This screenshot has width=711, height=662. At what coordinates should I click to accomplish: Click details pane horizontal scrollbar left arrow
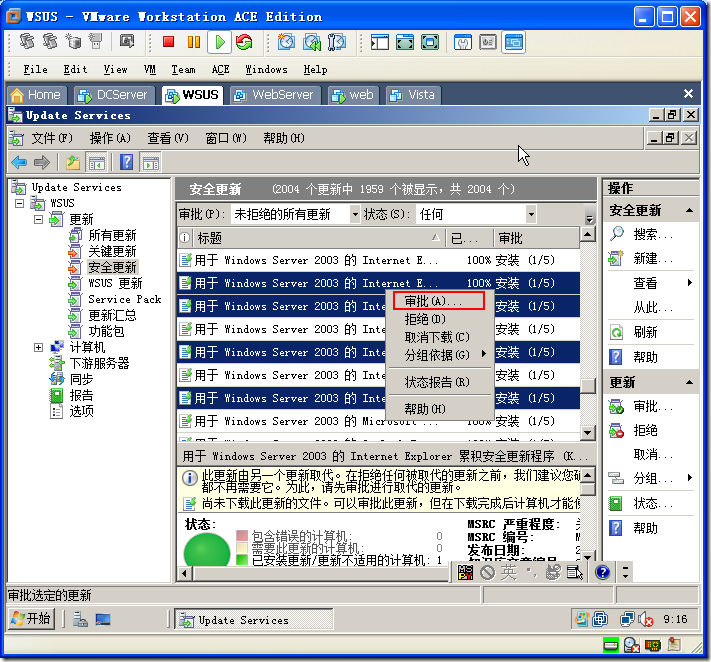point(184,573)
